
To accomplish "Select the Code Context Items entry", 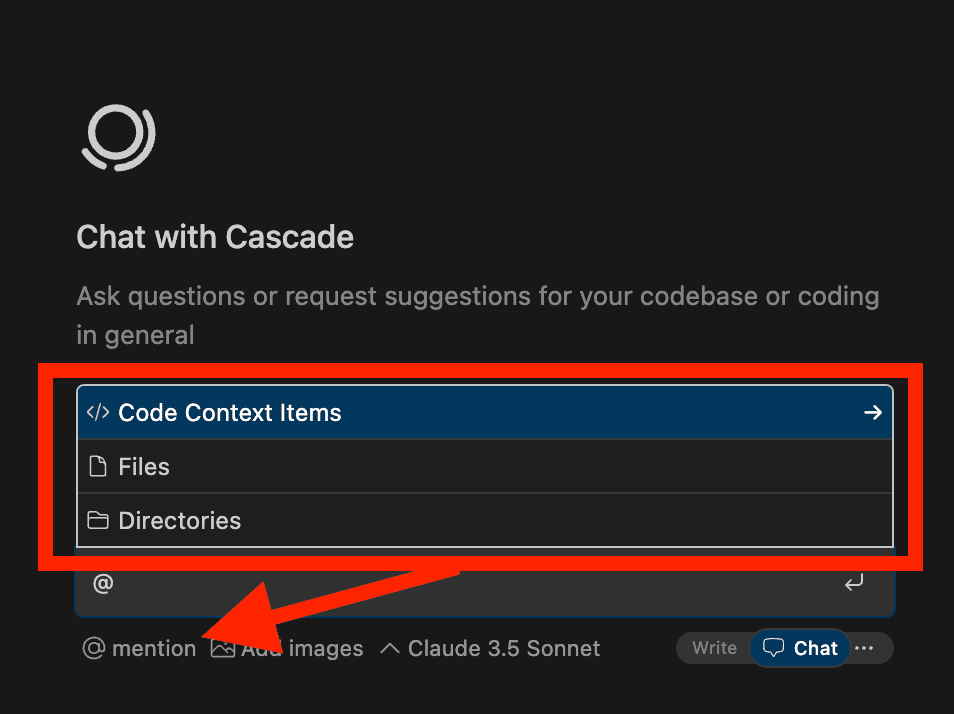I will pyautogui.click(x=230, y=413).
